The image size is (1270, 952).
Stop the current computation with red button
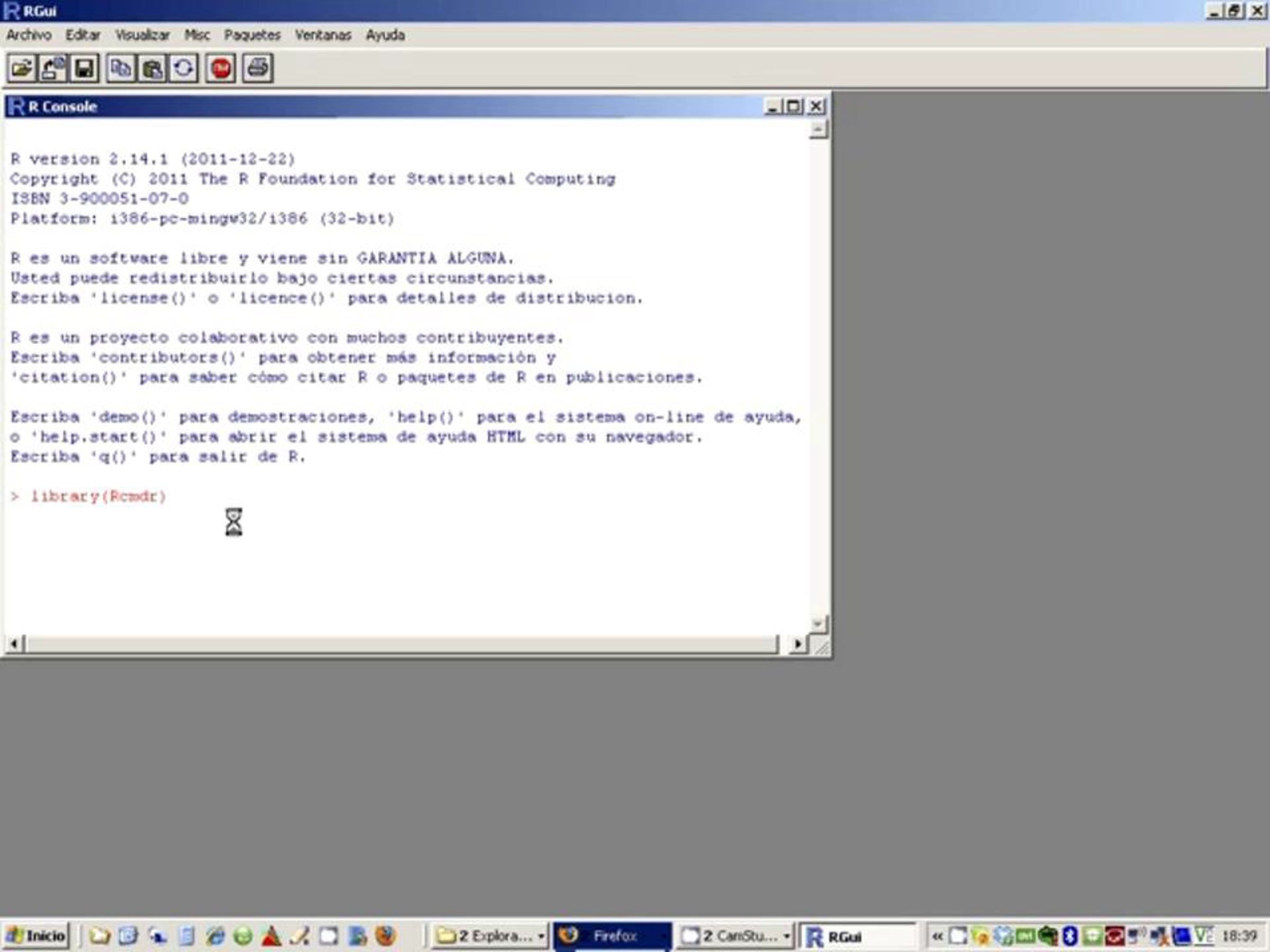click(x=221, y=68)
